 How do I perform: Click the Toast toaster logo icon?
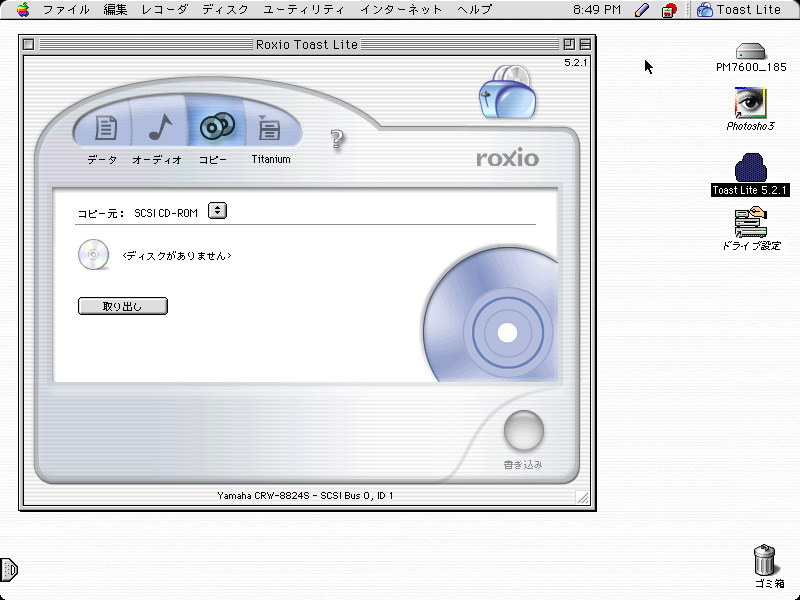508,92
